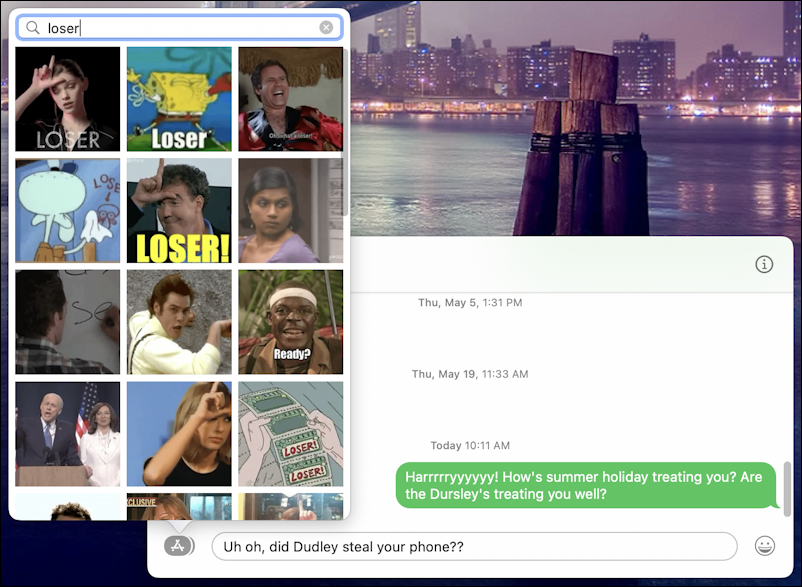Click the App Store apps button beside the message field
802x587 pixels.
point(179,546)
